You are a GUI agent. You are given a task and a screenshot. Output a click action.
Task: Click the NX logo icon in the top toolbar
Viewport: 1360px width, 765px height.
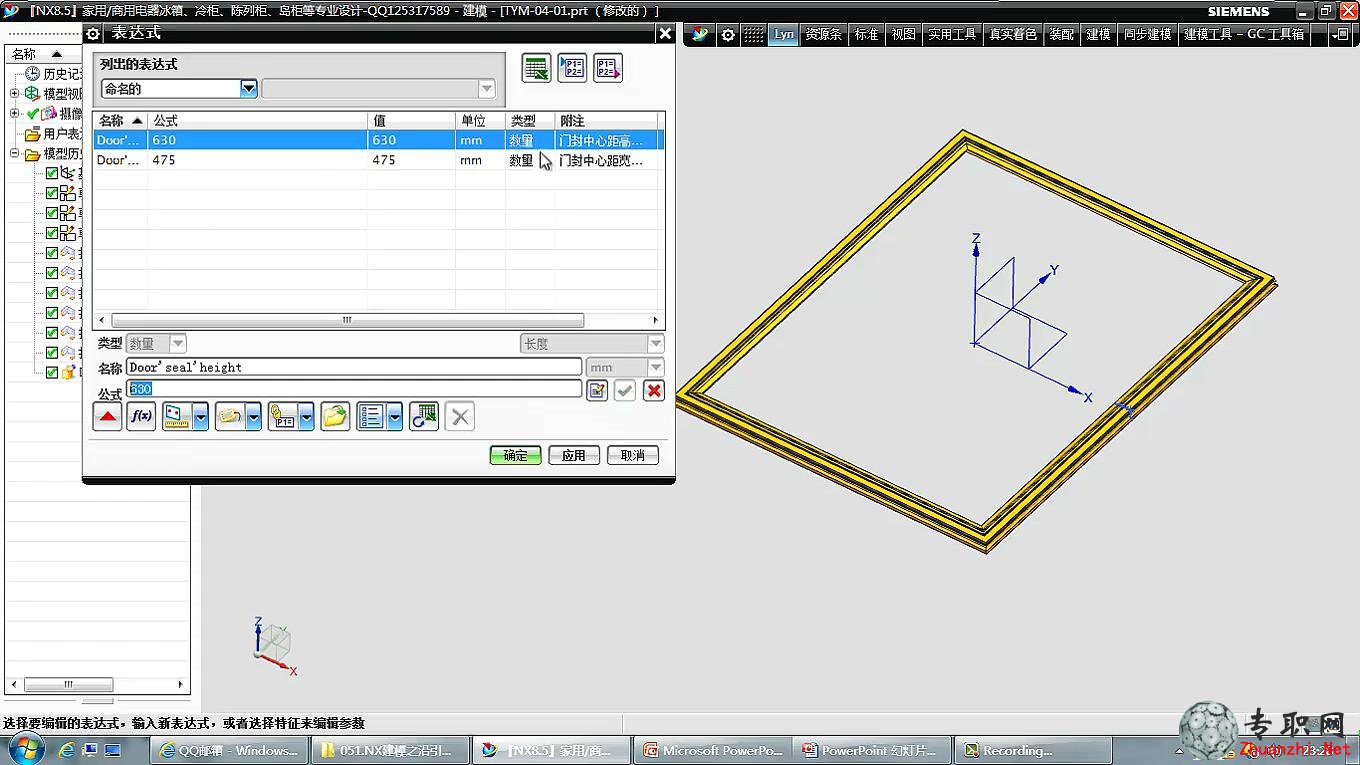[x=699, y=34]
